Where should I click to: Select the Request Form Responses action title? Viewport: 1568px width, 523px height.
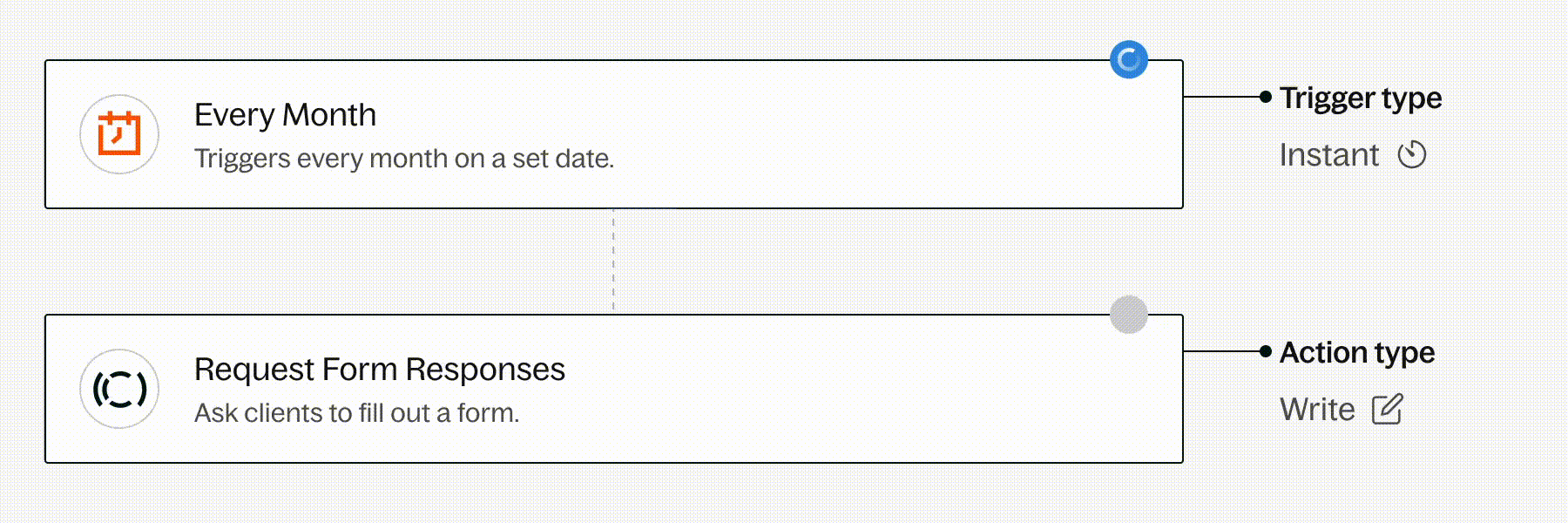[379, 370]
